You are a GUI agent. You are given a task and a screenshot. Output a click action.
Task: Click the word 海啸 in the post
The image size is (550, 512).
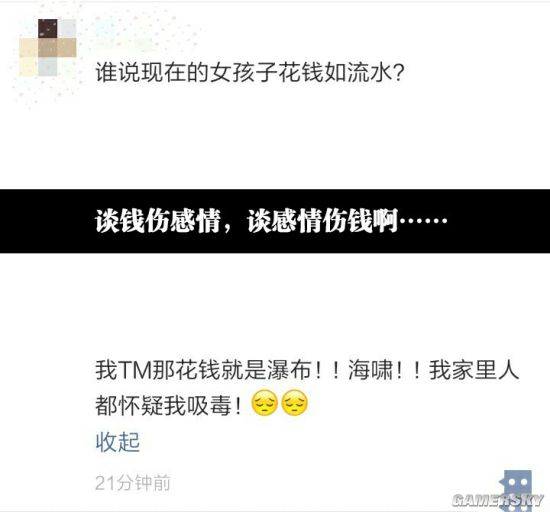pyautogui.click(x=370, y=370)
